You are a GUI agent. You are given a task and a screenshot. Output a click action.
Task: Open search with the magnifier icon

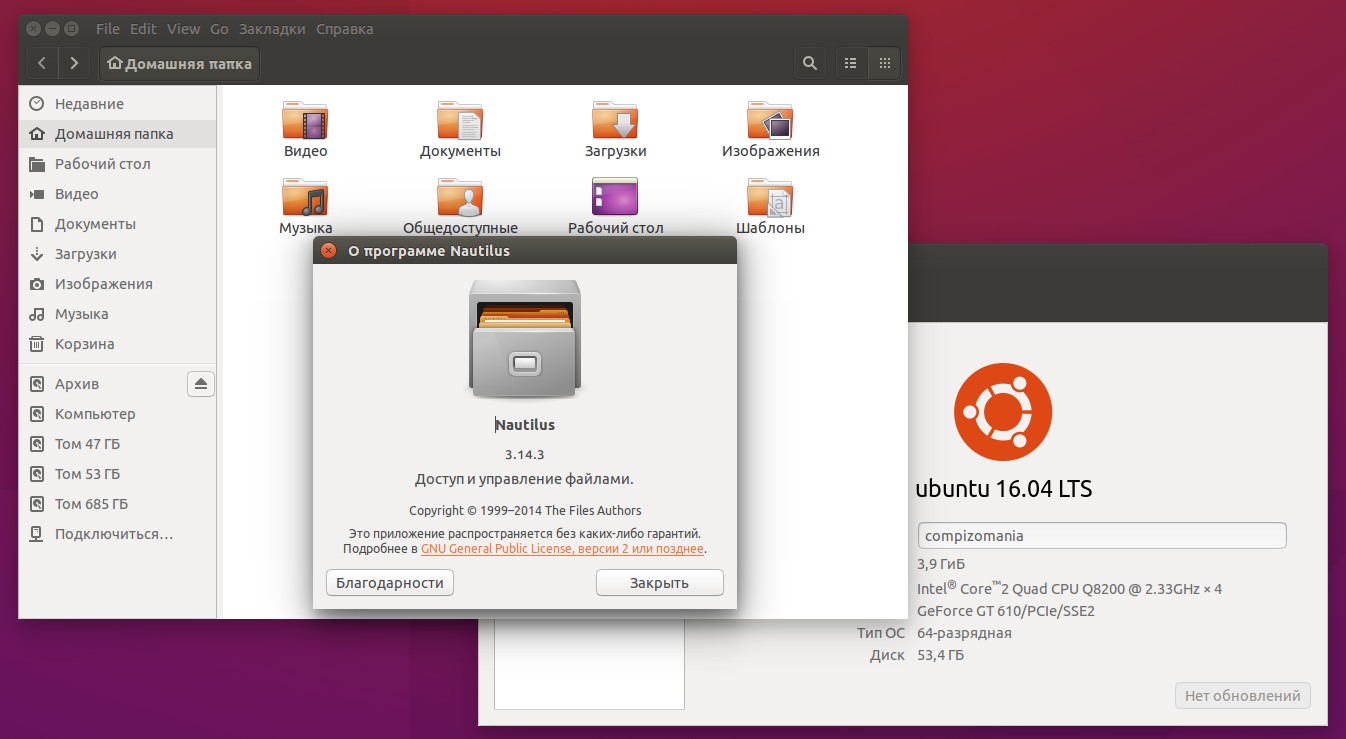click(810, 63)
